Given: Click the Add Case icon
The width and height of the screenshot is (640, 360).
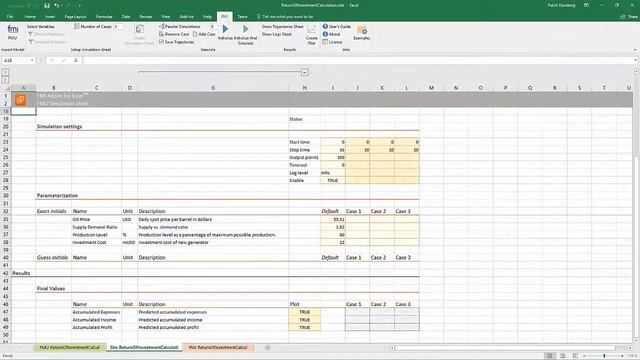Looking at the screenshot, I should pos(195,34).
